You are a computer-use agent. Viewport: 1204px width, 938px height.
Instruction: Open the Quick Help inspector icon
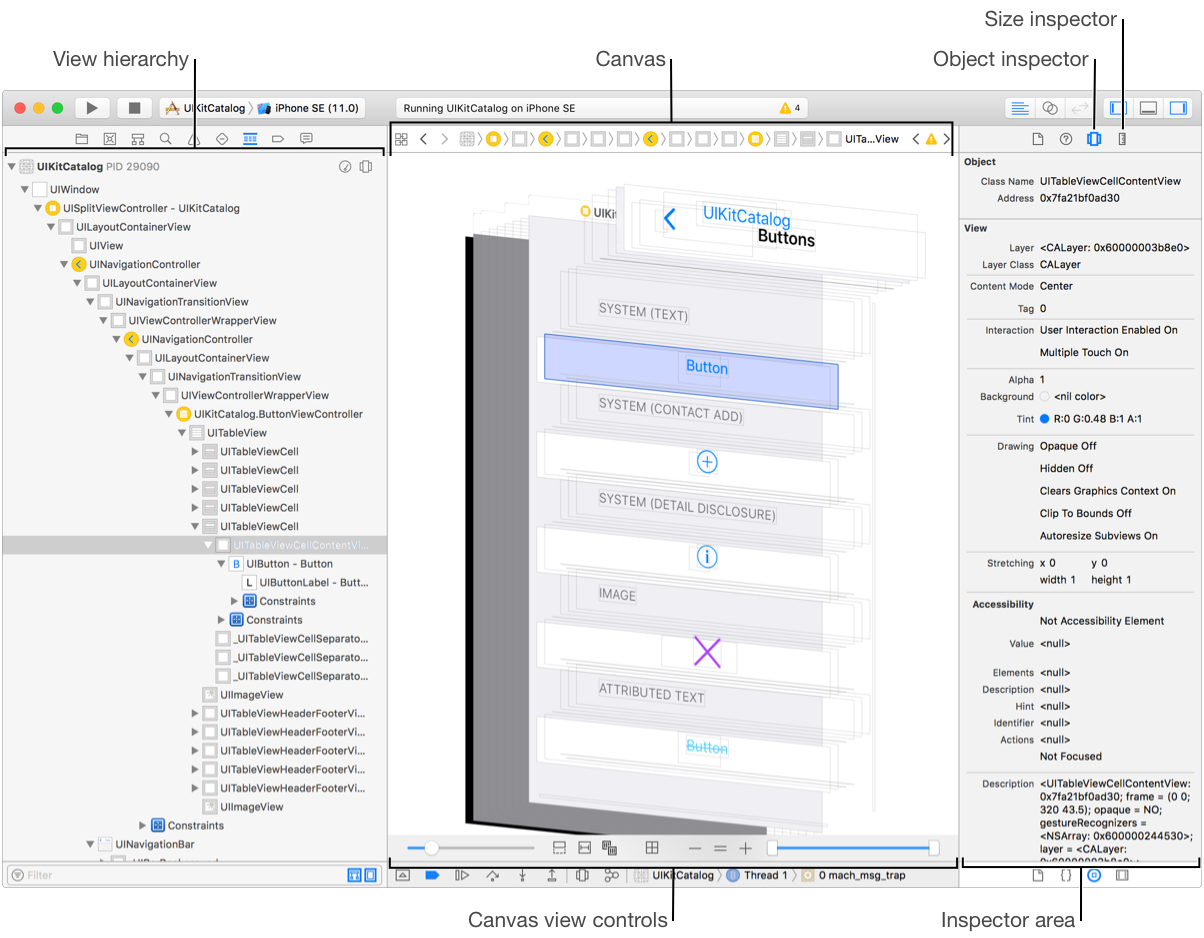click(x=1066, y=139)
